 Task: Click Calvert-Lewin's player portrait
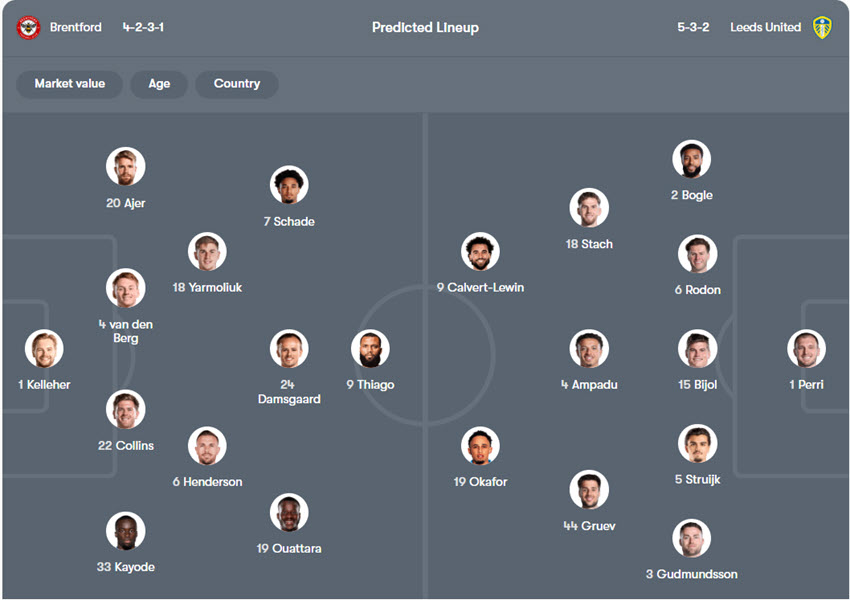(x=480, y=252)
